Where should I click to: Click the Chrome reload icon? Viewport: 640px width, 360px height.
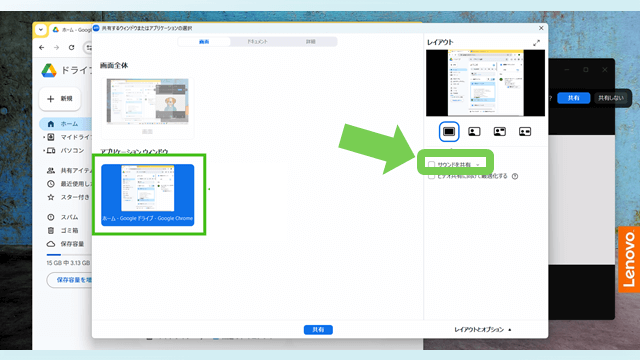tap(71, 47)
